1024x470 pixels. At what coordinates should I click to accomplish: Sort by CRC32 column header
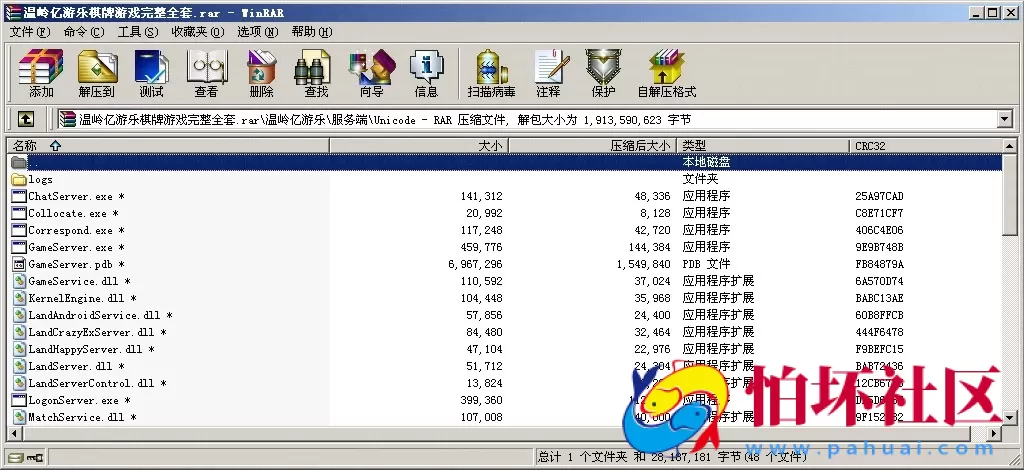pyautogui.click(x=926, y=146)
